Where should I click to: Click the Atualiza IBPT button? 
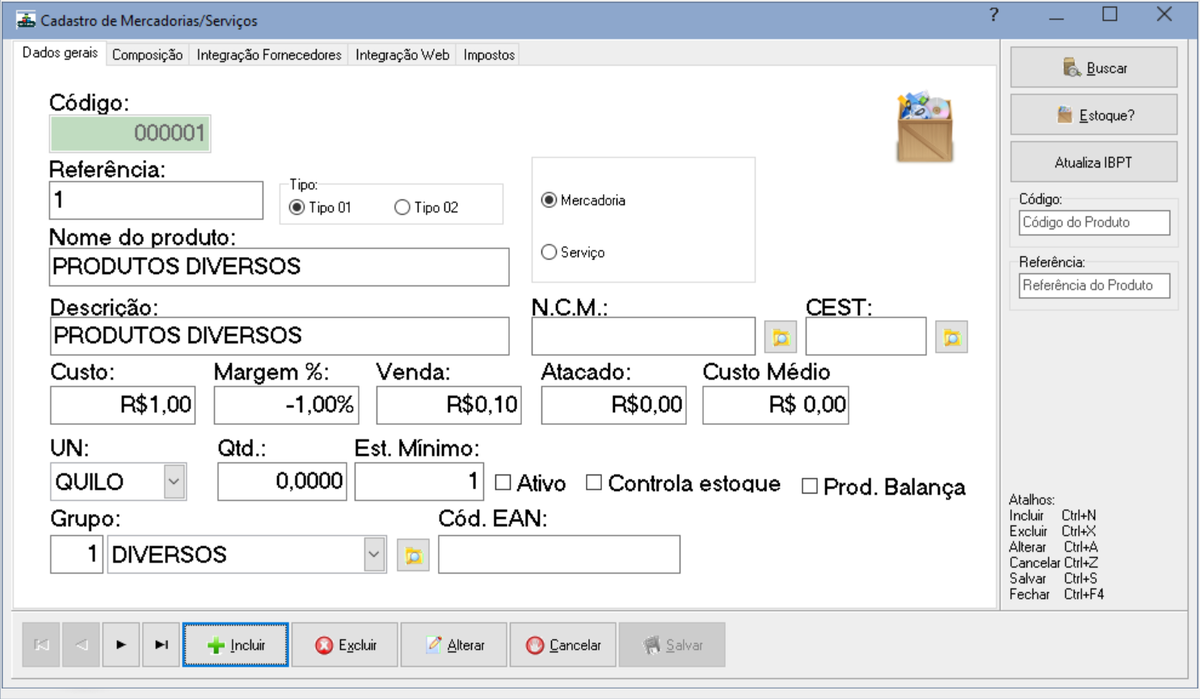[1093, 162]
